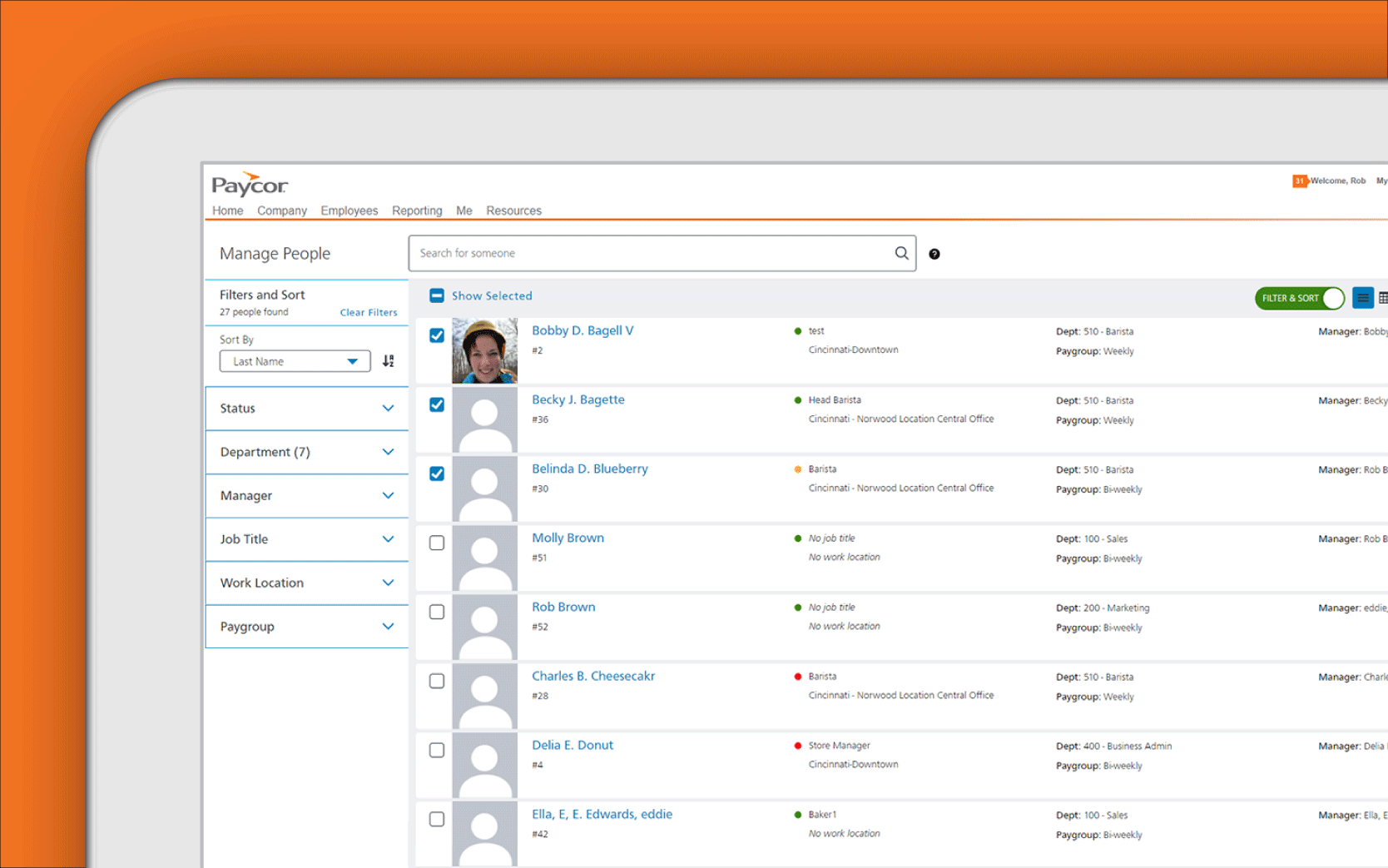Open the Company menu
The height and width of the screenshot is (868, 1388).
[x=282, y=211]
